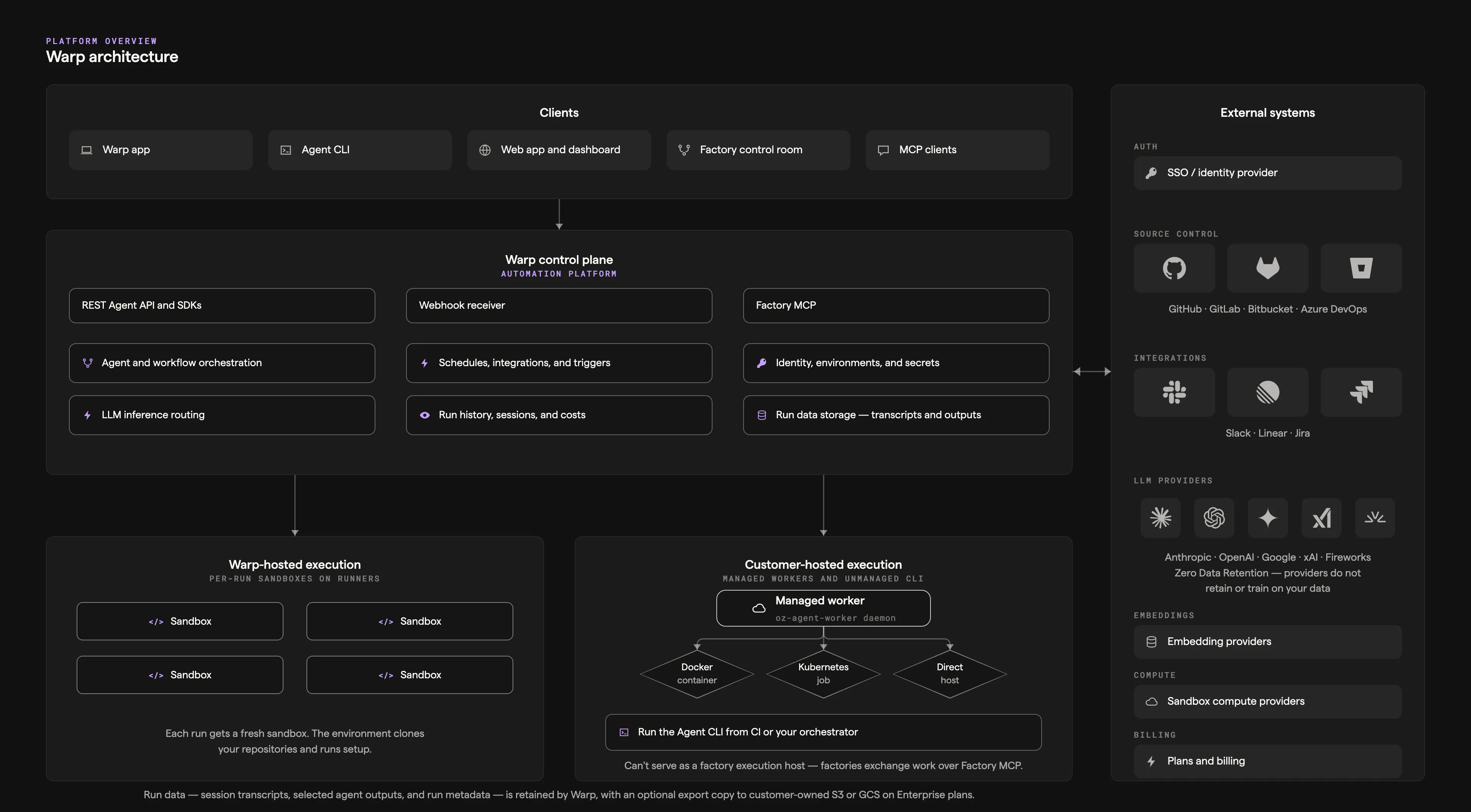Click the COMPUTE section label
1471x812 pixels.
[1155, 676]
